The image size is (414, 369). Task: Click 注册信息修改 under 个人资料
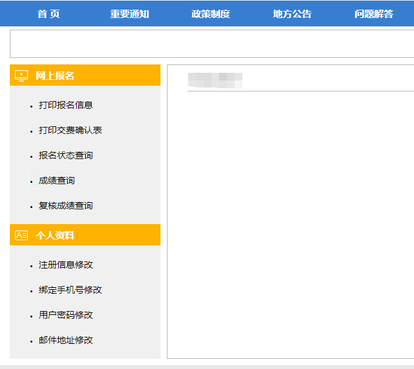point(66,265)
